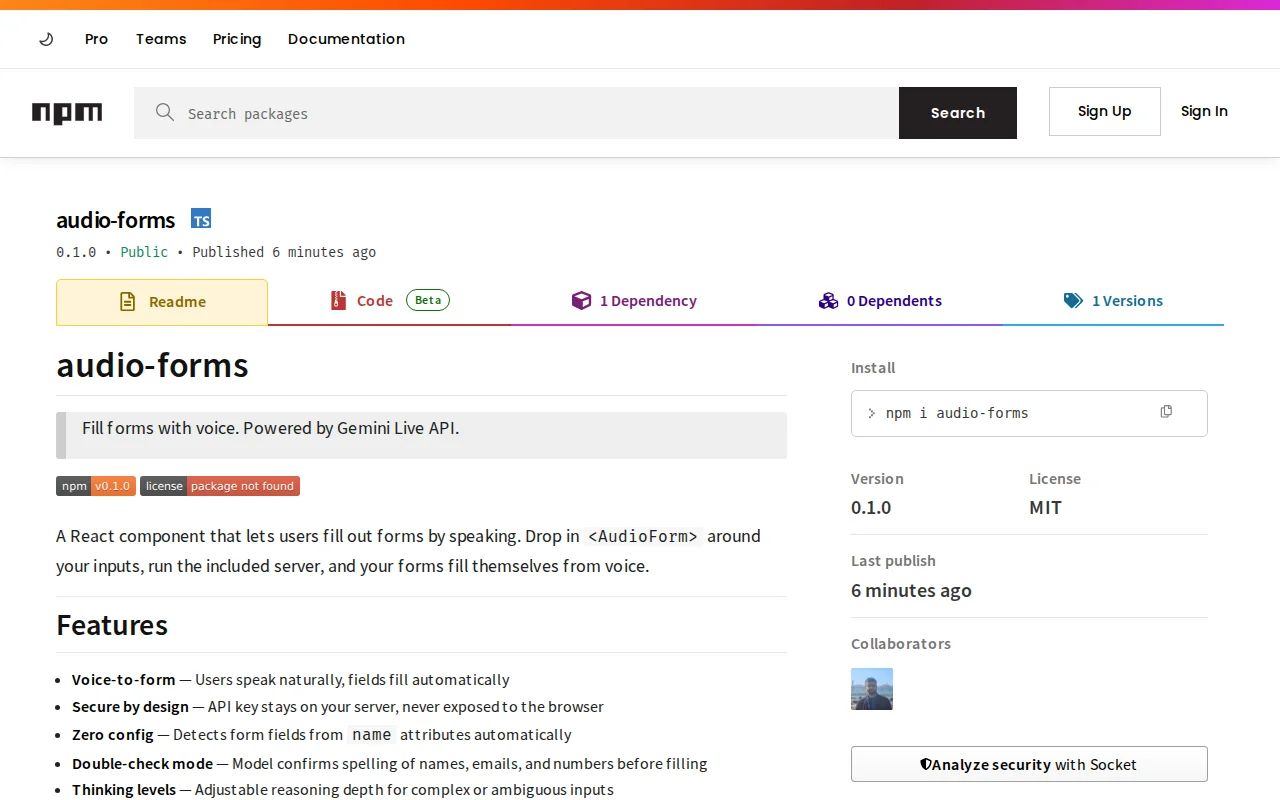
Task: Click the Secure by design feature item
Action: coord(338,707)
